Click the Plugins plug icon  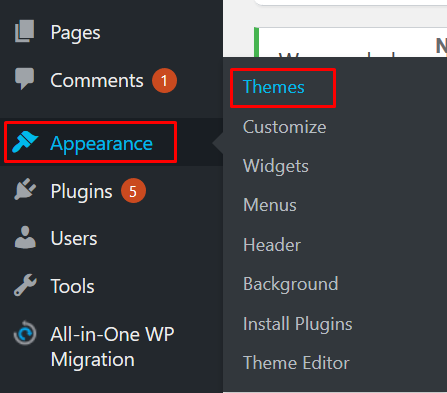pyautogui.click(x=25, y=189)
